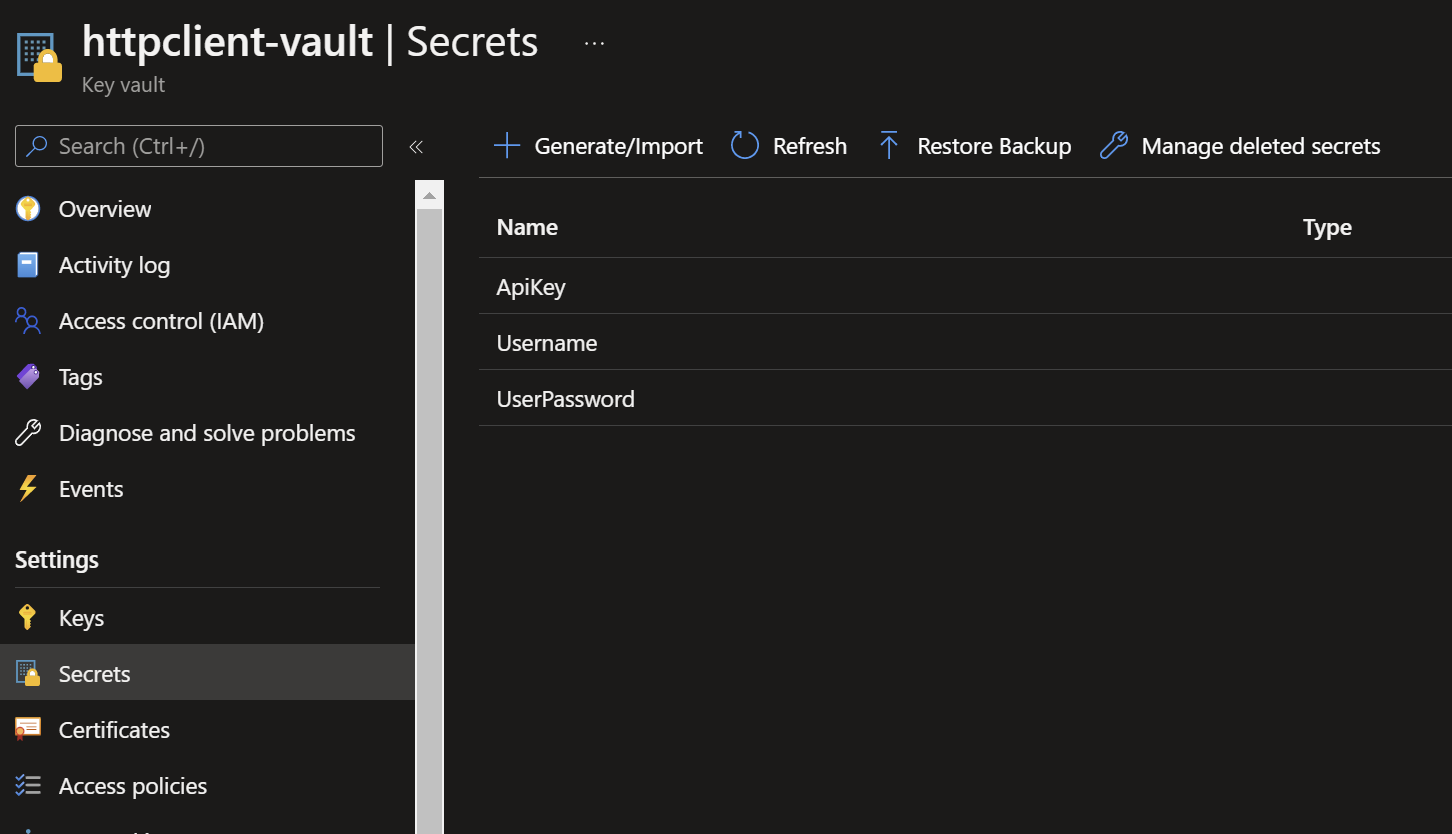Select the Diagnose and solve problems wrench icon

(28, 432)
